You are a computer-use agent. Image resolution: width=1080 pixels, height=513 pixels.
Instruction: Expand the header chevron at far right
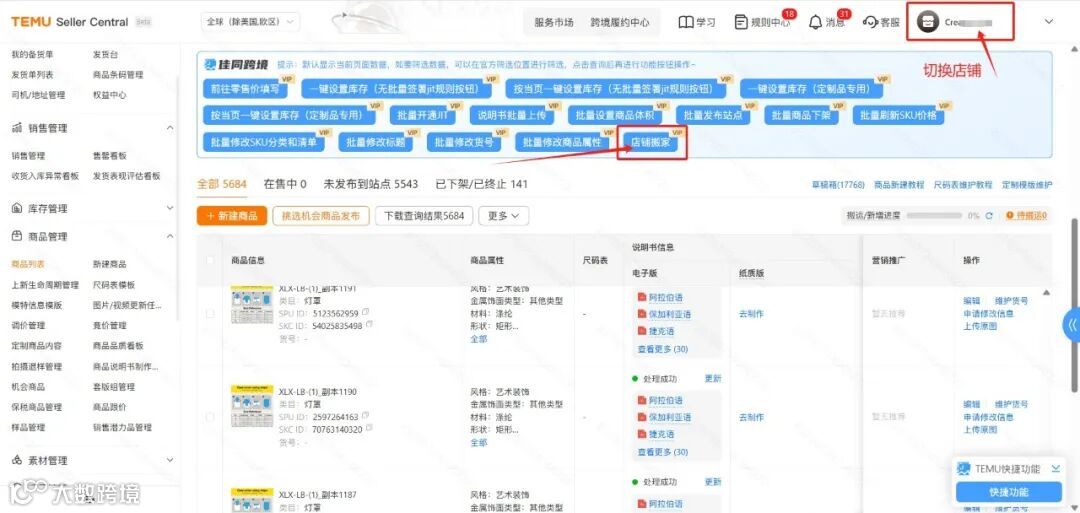(1049, 22)
